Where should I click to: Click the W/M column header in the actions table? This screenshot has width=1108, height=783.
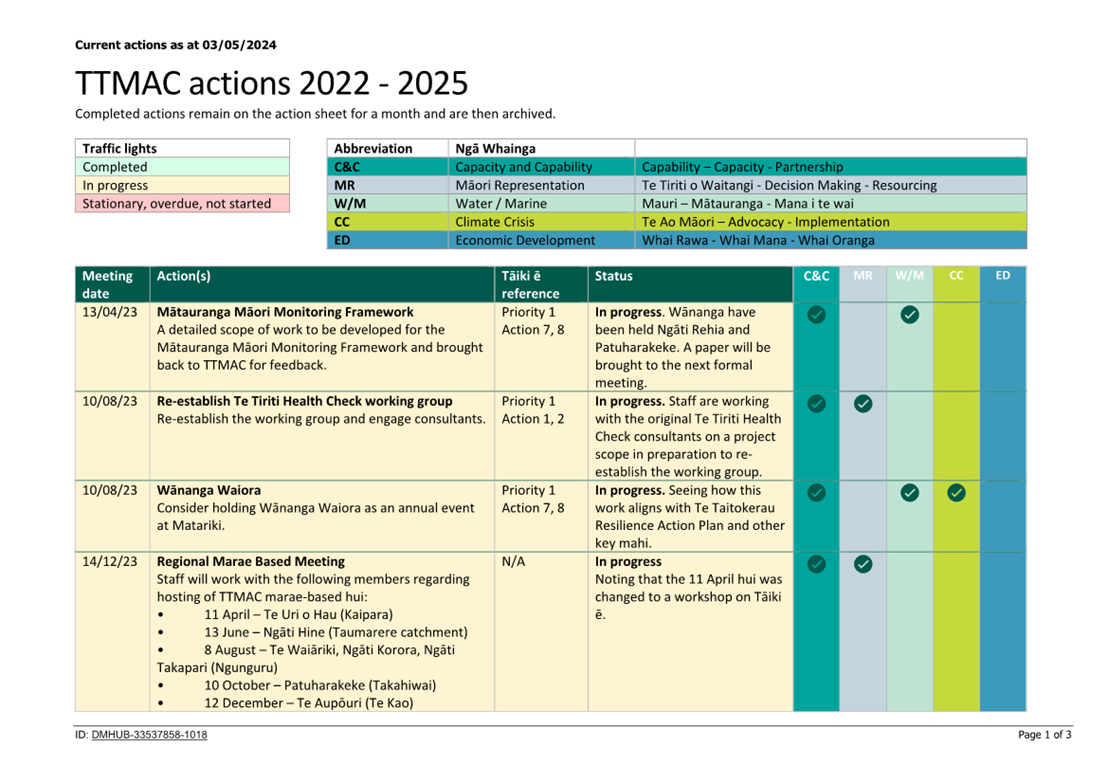click(909, 284)
